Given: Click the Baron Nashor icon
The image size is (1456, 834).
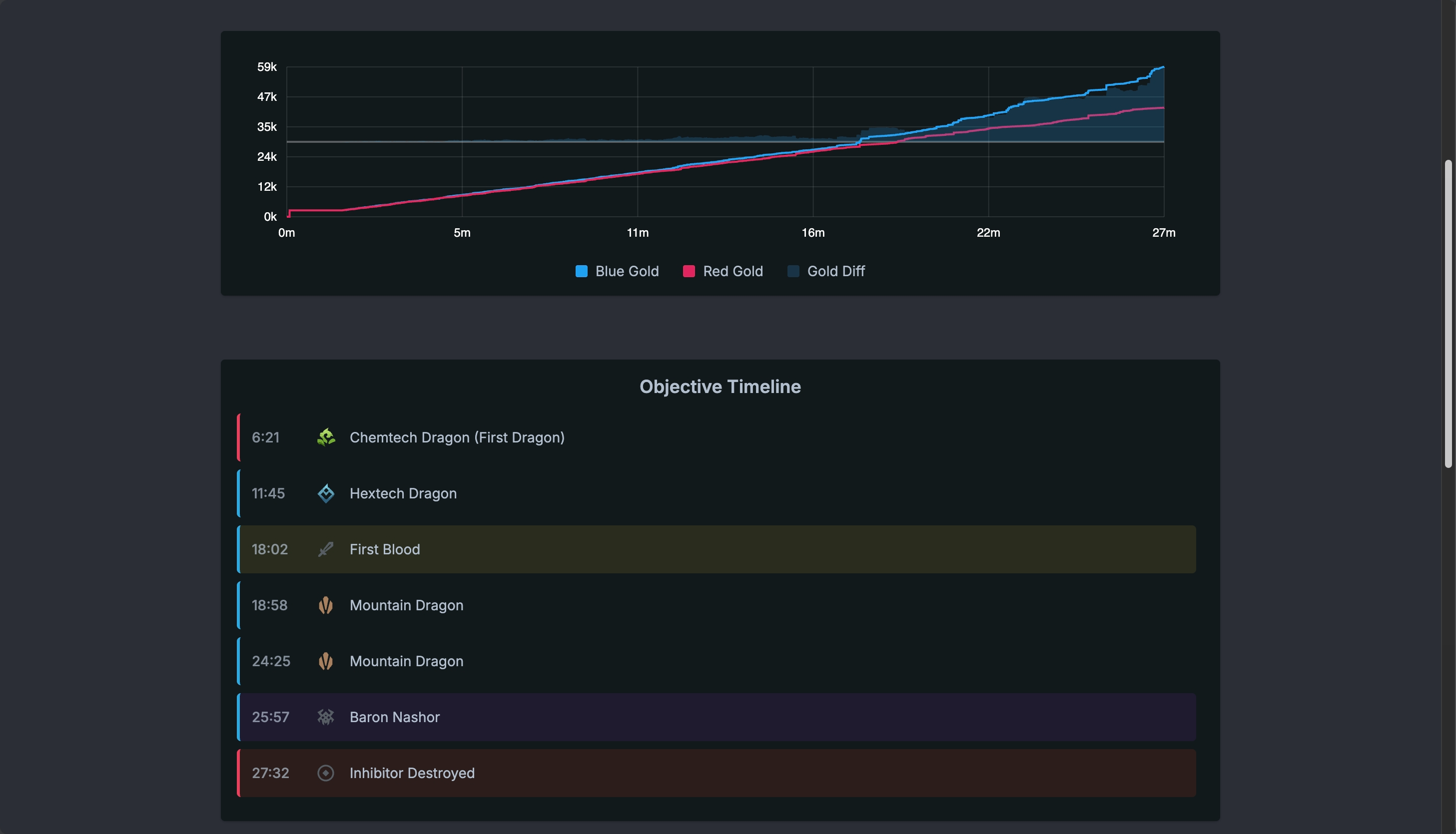Looking at the screenshot, I should tap(325, 717).
